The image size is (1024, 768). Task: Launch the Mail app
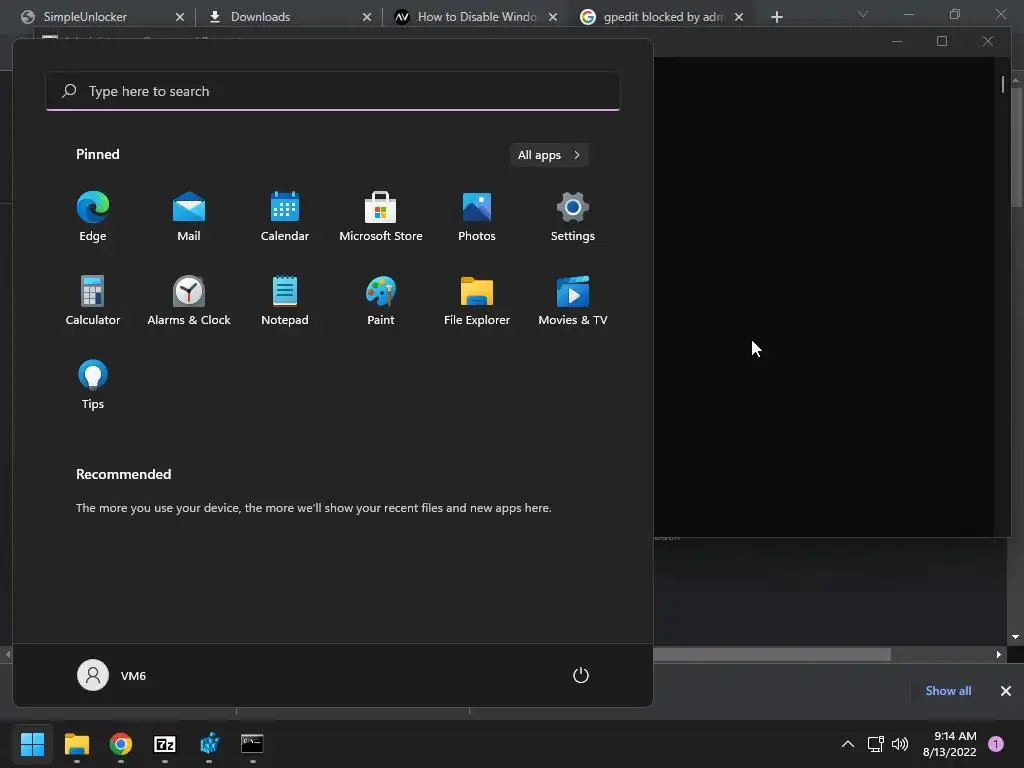point(189,217)
